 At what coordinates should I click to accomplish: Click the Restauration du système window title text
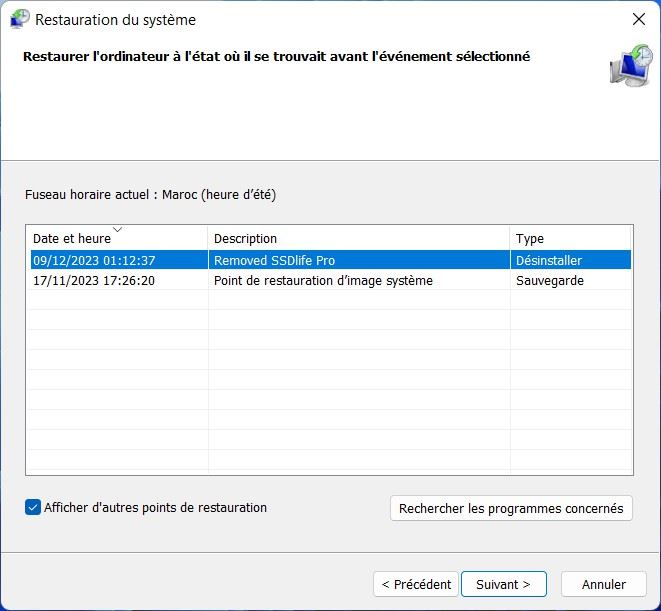(116, 19)
